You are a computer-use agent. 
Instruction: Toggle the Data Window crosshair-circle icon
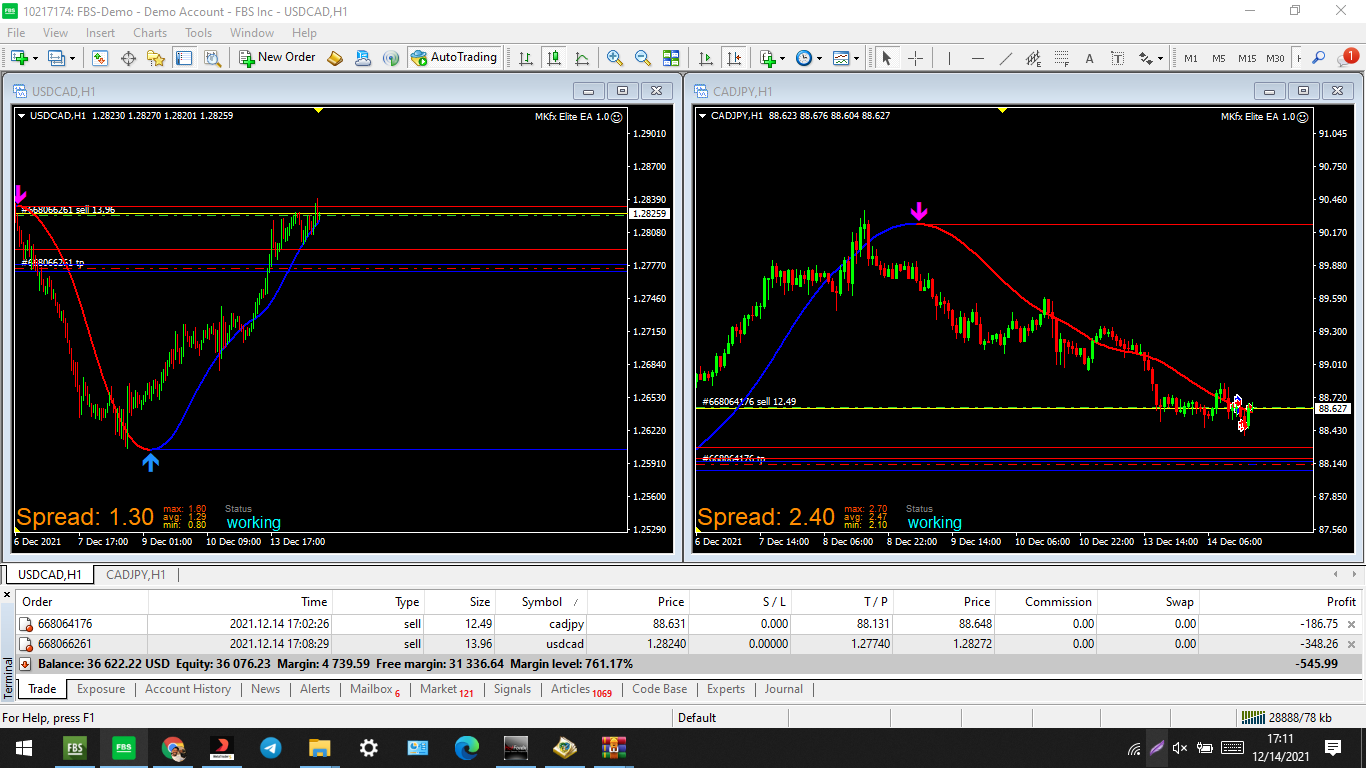128,58
